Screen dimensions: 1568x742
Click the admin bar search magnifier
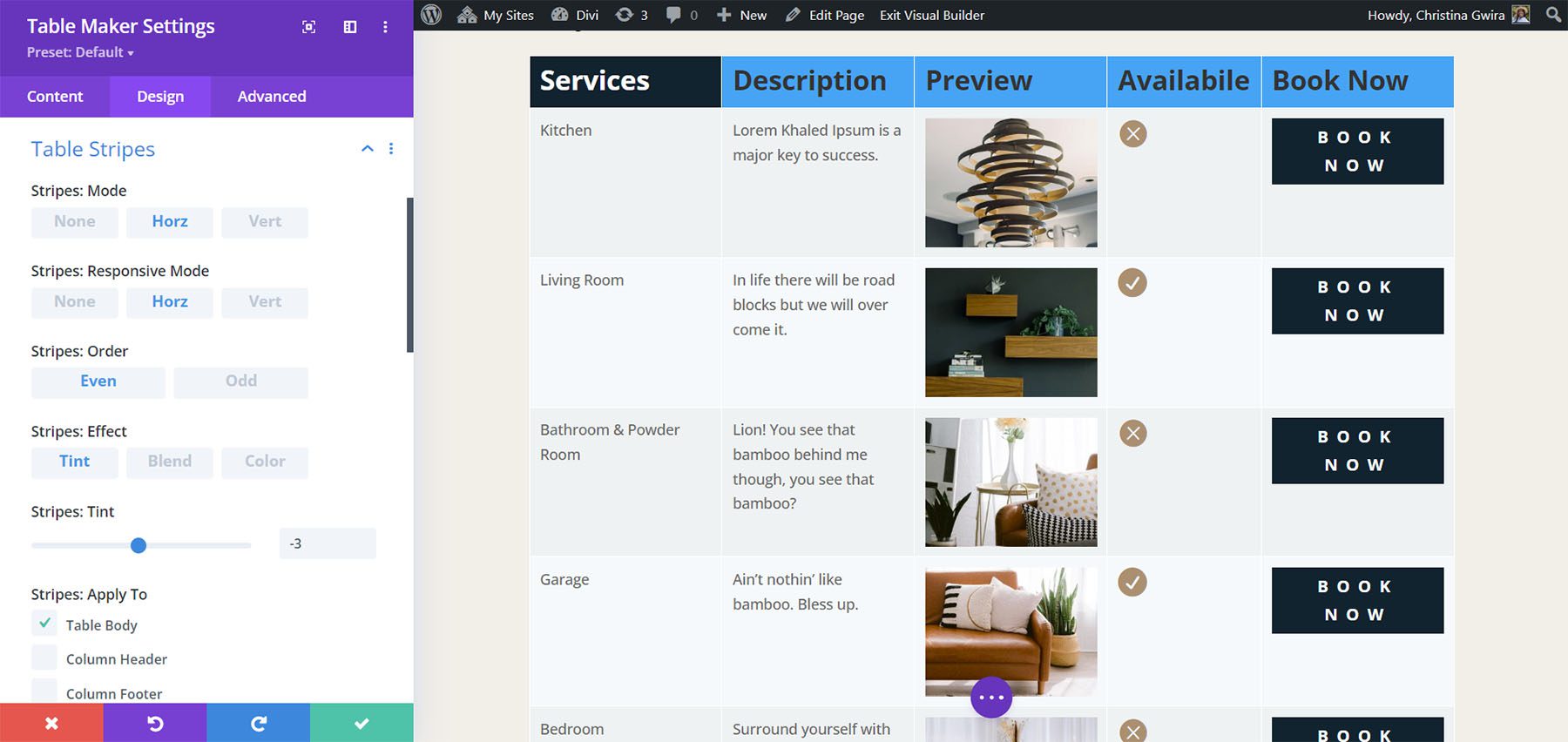(1552, 15)
